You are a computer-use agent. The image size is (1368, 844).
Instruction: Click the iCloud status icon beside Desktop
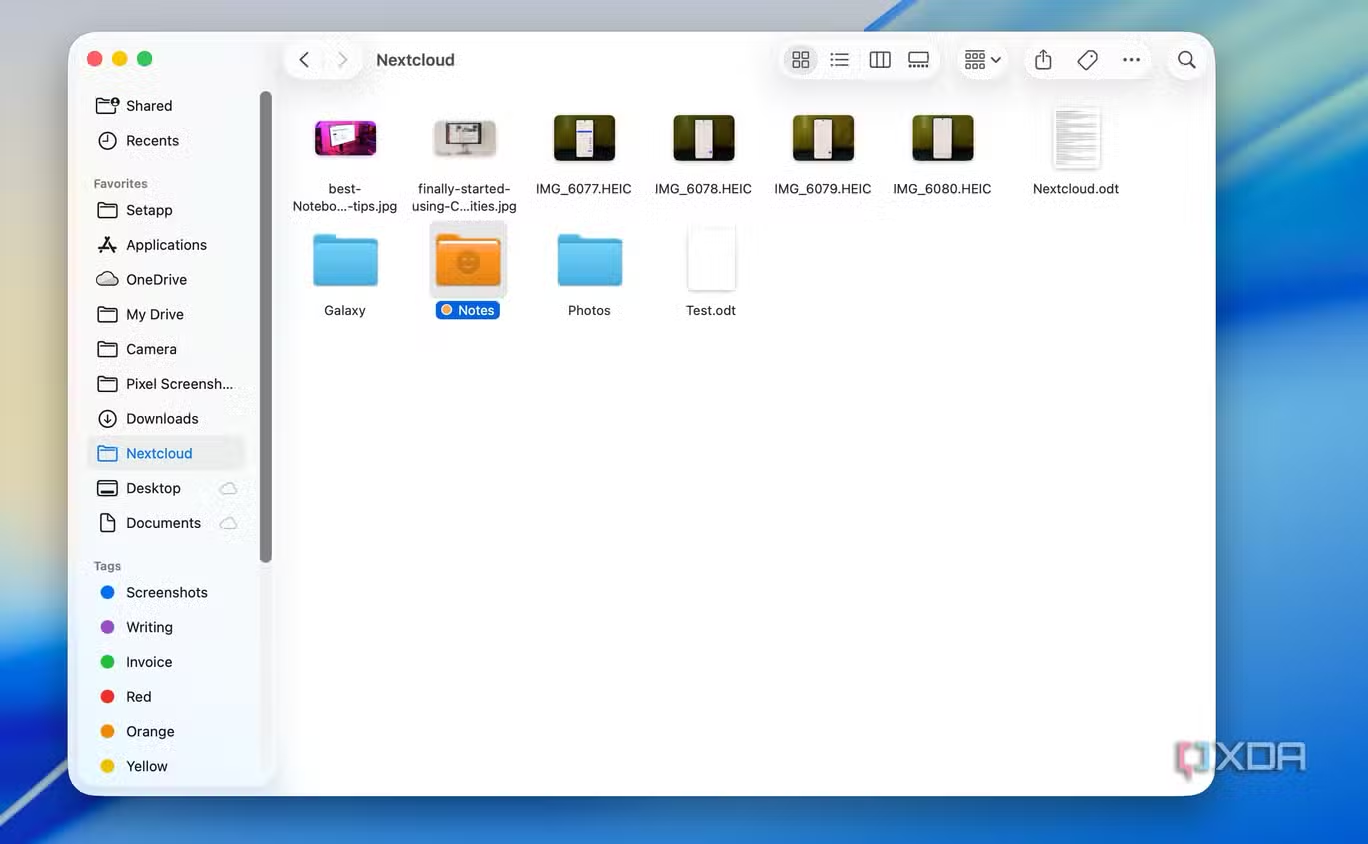click(228, 488)
